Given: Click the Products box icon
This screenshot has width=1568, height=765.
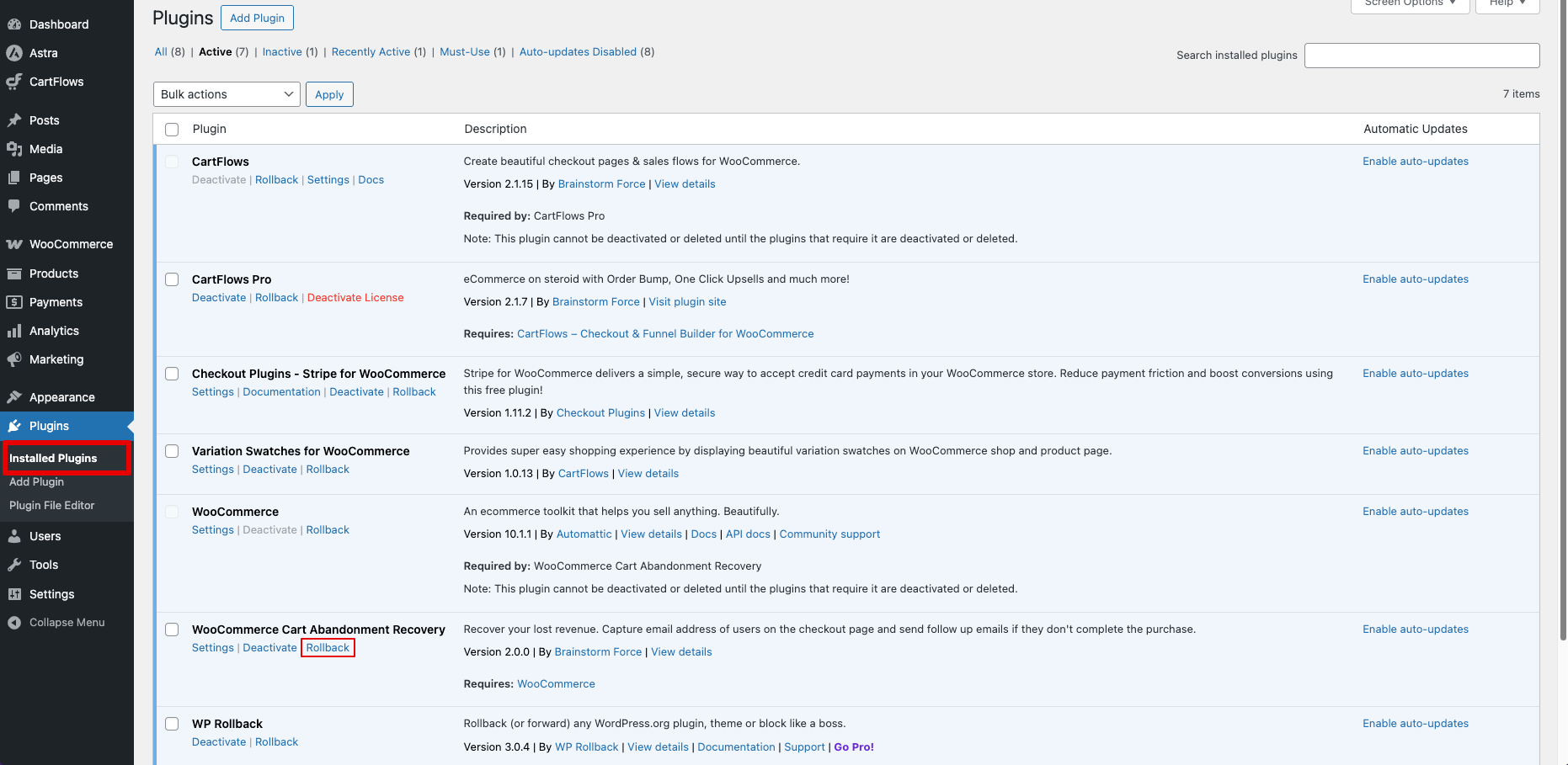Looking at the screenshot, I should [x=14, y=274].
